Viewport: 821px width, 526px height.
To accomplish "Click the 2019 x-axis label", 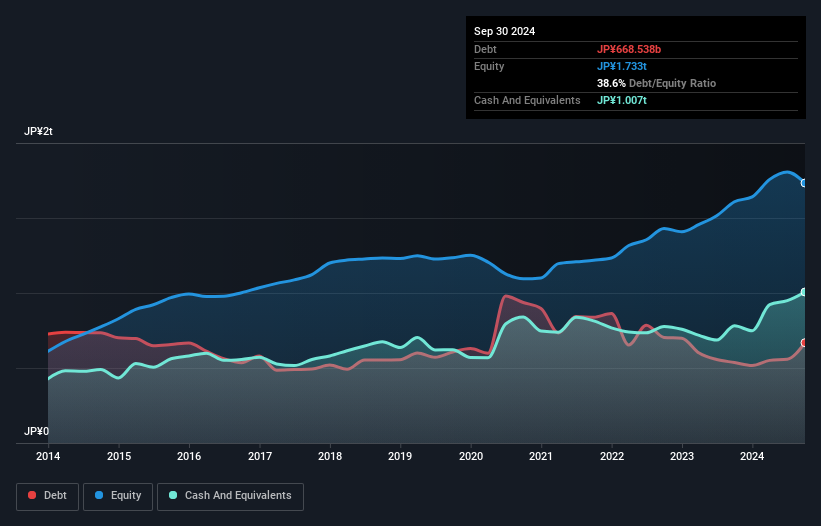I will point(400,456).
